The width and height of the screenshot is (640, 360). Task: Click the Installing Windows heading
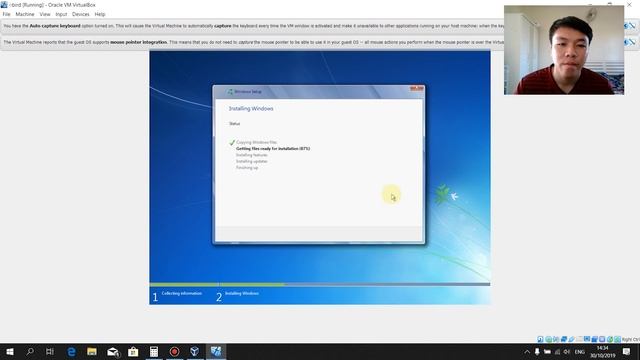point(251,109)
